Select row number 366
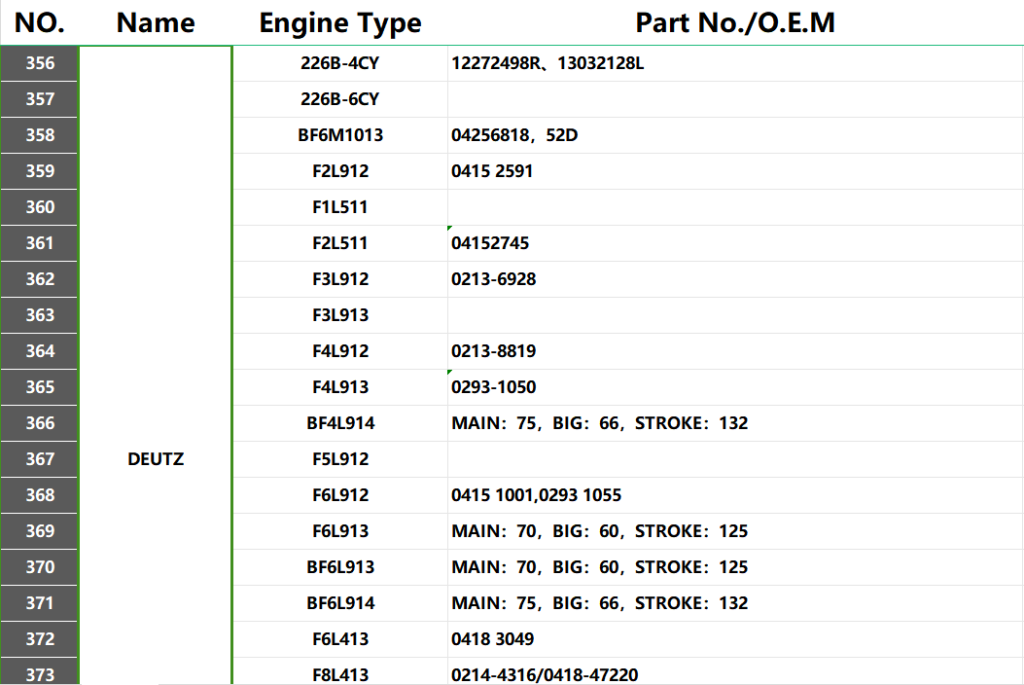Image resolution: width=1024 pixels, height=685 pixels. coord(40,422)
